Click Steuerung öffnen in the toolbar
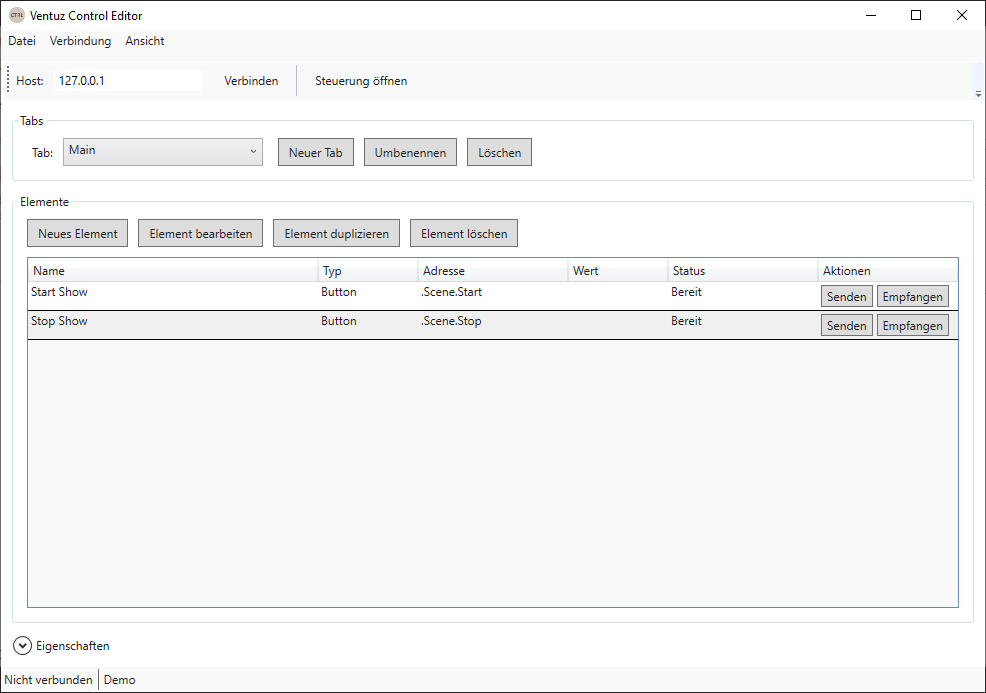Image resolution: width=986 pixels, height=693 pixels. [361, 80]
